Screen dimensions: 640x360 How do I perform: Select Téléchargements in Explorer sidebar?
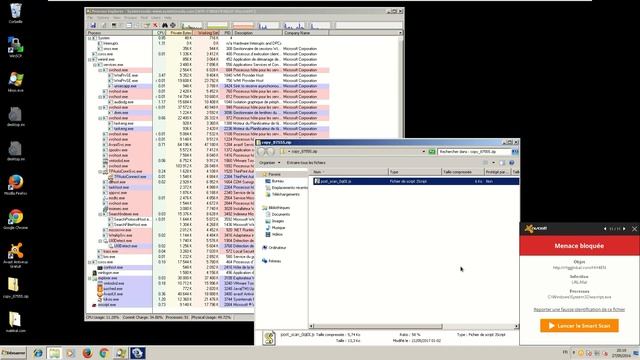(282, 194)
